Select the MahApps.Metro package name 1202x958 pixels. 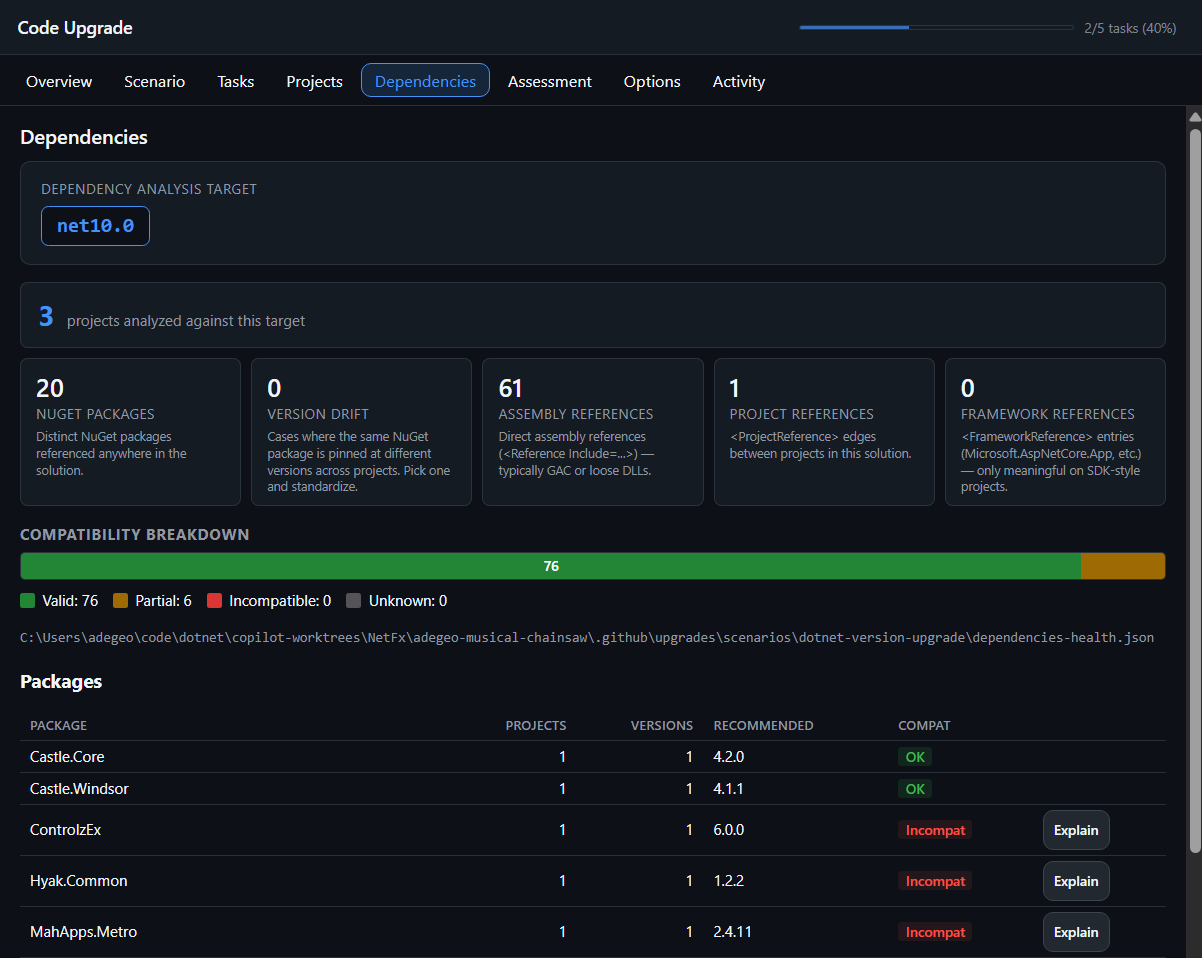pyautogui.click(x=83, y=932)
